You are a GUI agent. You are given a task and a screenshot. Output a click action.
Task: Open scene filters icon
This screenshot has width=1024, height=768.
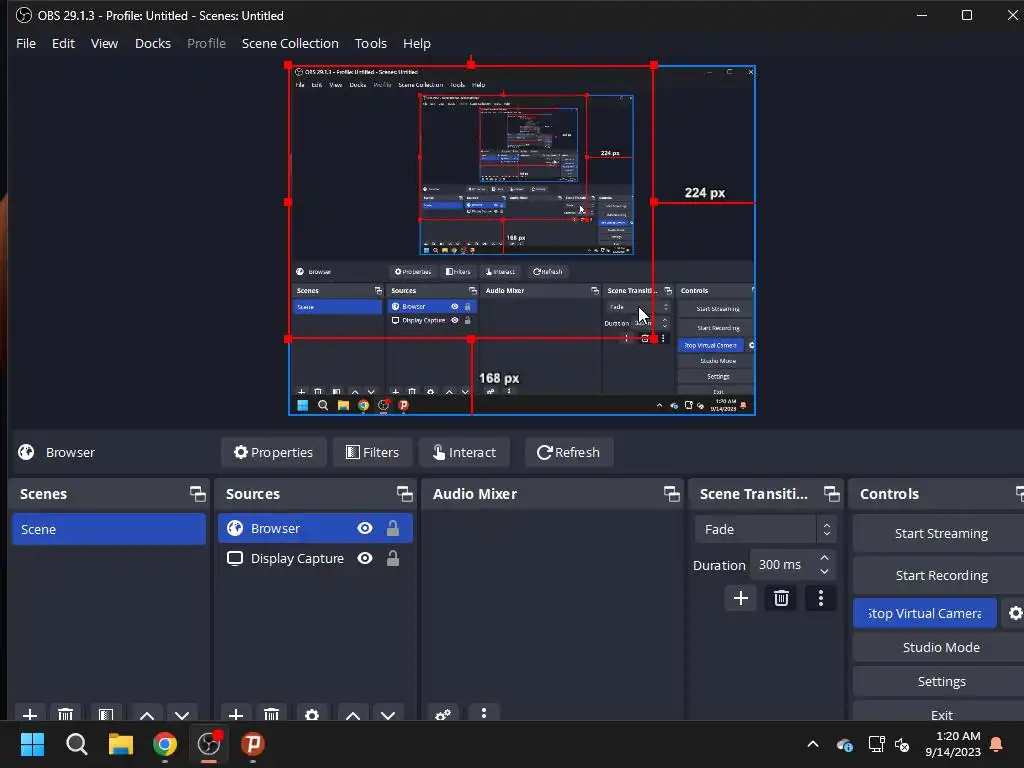(106, 714)
